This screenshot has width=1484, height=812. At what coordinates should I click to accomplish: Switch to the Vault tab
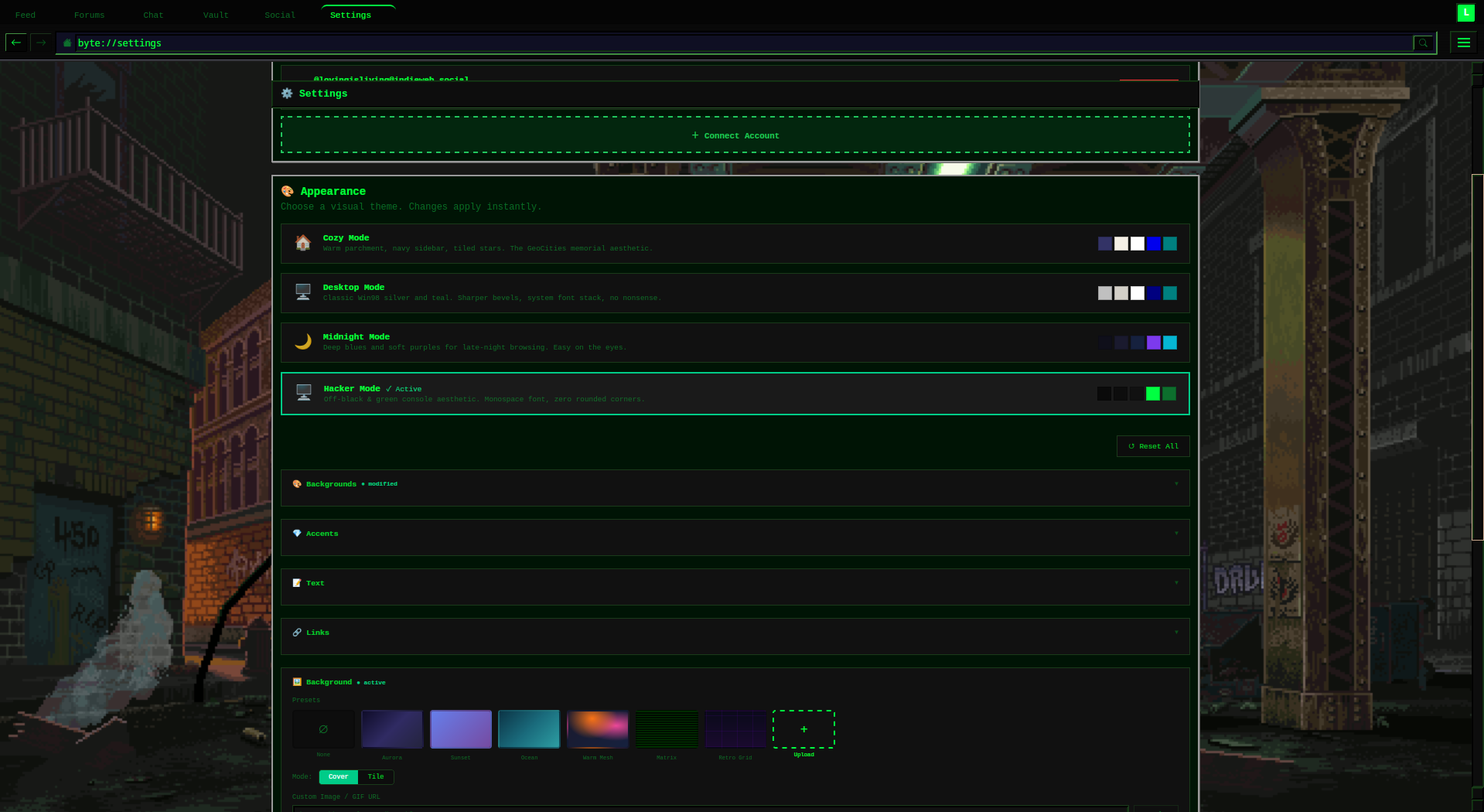coord(216,15)
